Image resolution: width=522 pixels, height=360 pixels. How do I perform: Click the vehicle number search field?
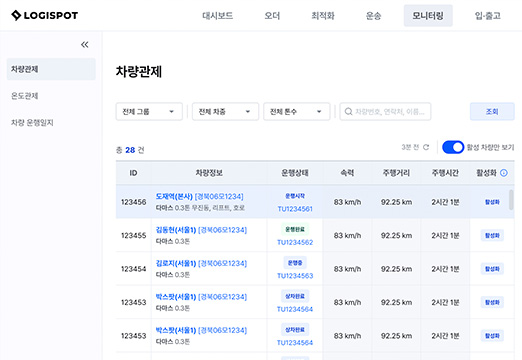pyautogui.click(x=385, y=111)
